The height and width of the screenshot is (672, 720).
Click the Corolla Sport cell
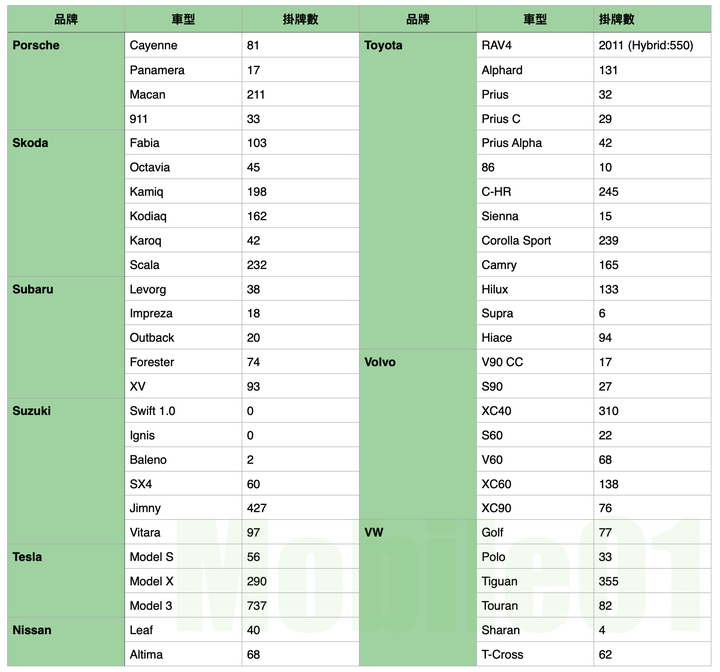(535, 240)
